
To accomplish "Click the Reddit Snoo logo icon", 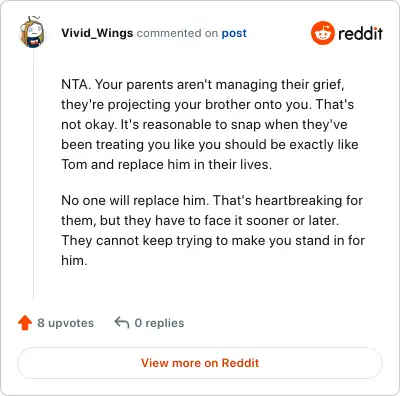I will 322,33.
